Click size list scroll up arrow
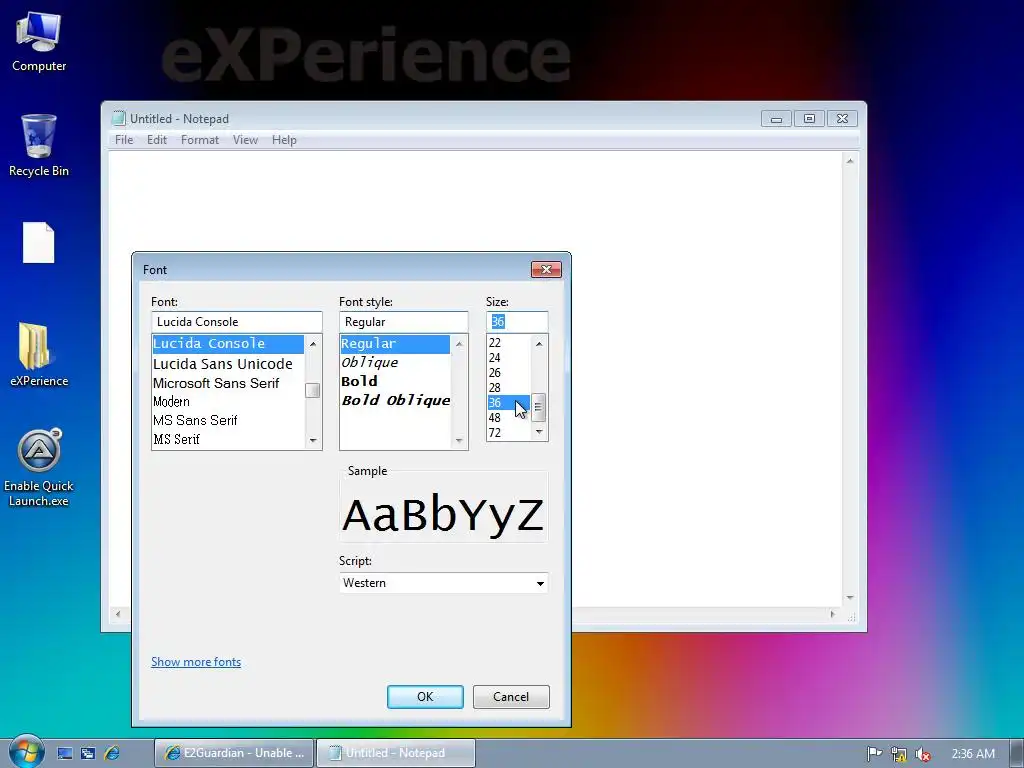Viewport: 1024px width, 768px height. [x=539, y=344]
